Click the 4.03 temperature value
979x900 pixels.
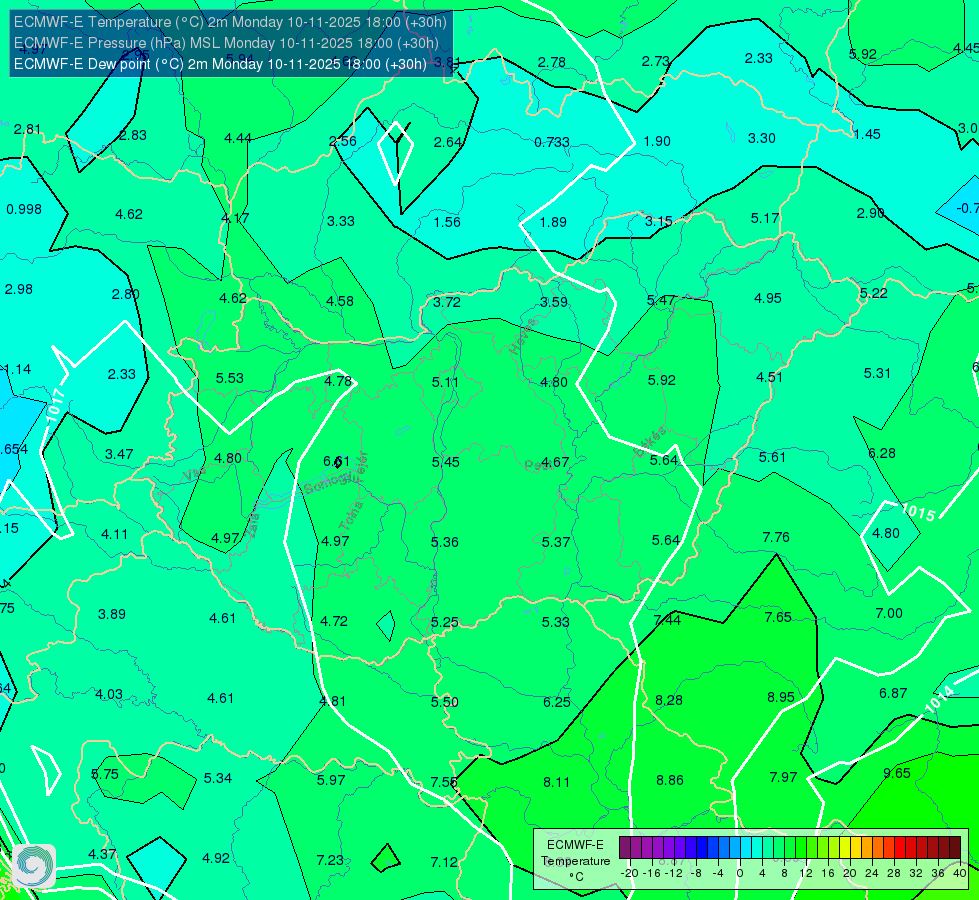point(109,695)
